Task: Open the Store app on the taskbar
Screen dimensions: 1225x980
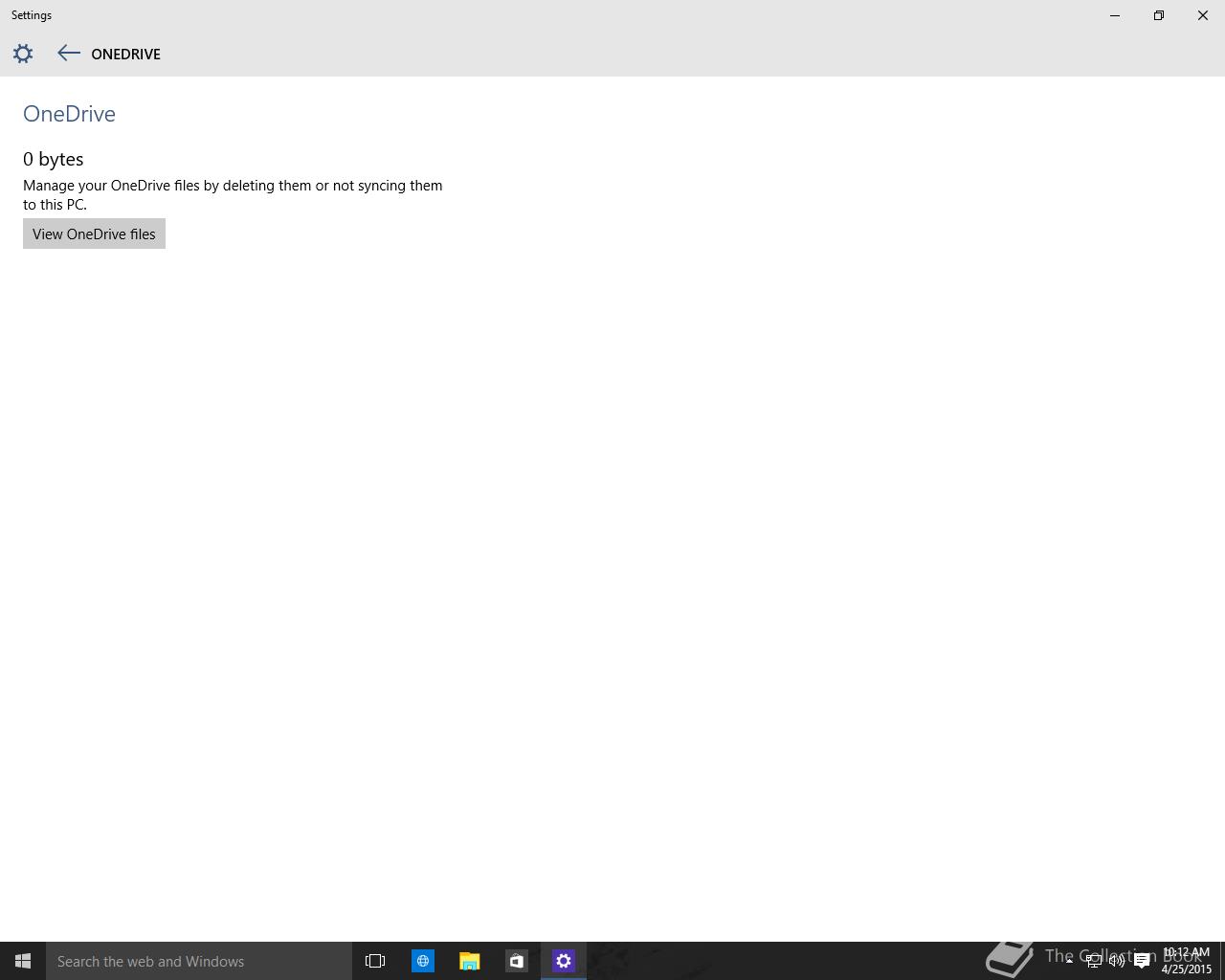Action: click(x=516, y=961)
